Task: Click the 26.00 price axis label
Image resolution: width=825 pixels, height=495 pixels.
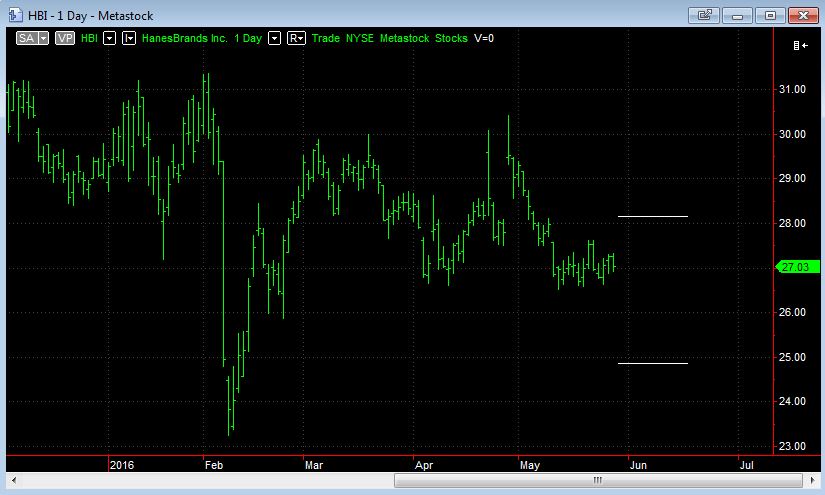Action: 792,312
